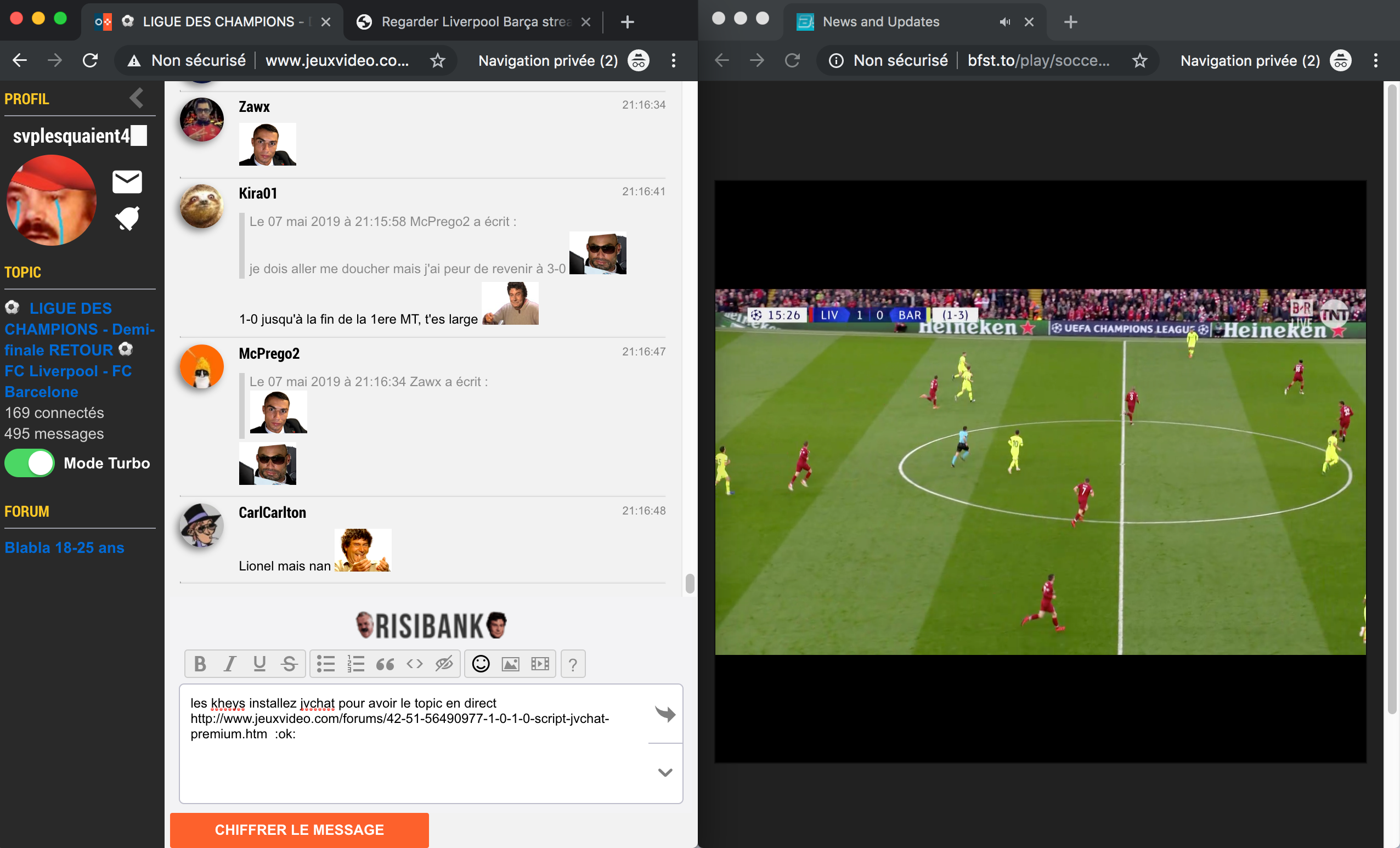Click Kira01 username
Screen dimensions: 1400x848
coord(258,193)
